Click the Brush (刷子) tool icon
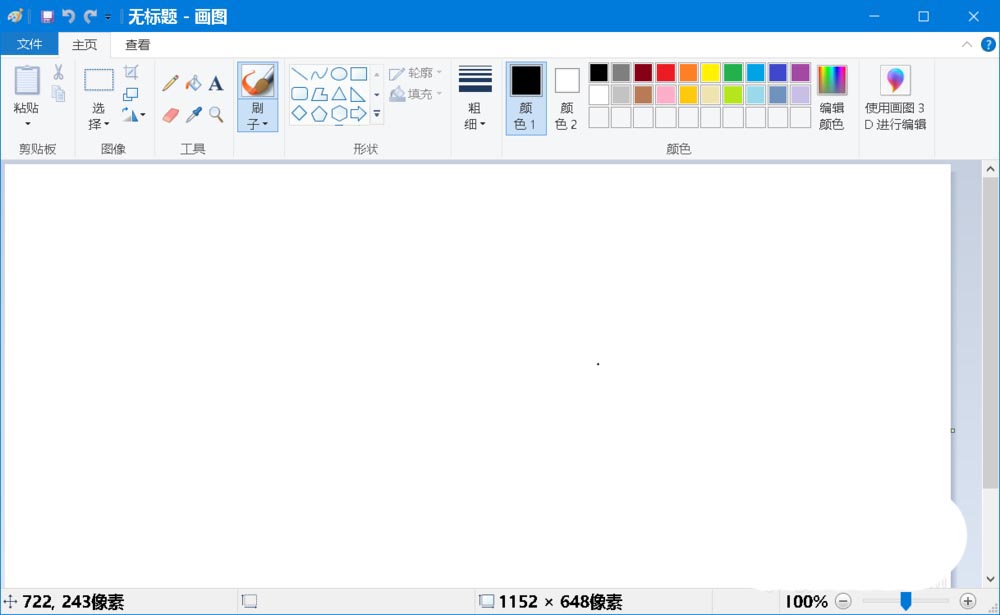Screen dimensions: 1000x615 257,80
